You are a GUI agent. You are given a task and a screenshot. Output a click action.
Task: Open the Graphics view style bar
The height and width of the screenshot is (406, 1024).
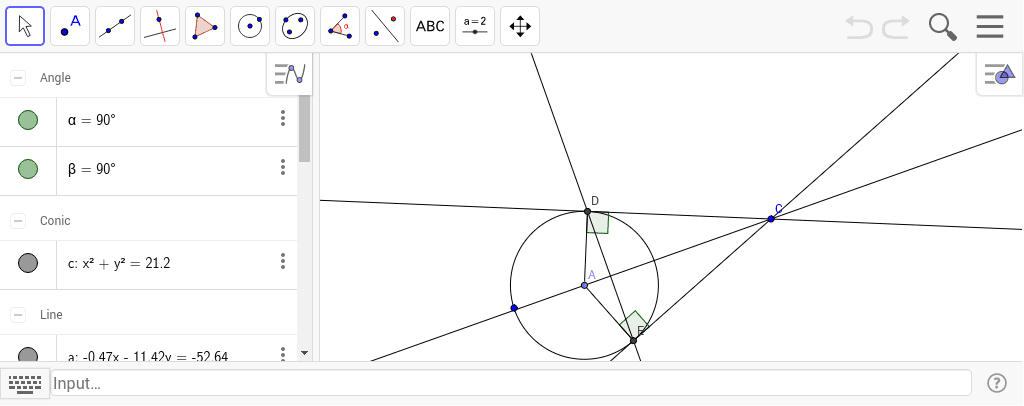(1000, 74)
